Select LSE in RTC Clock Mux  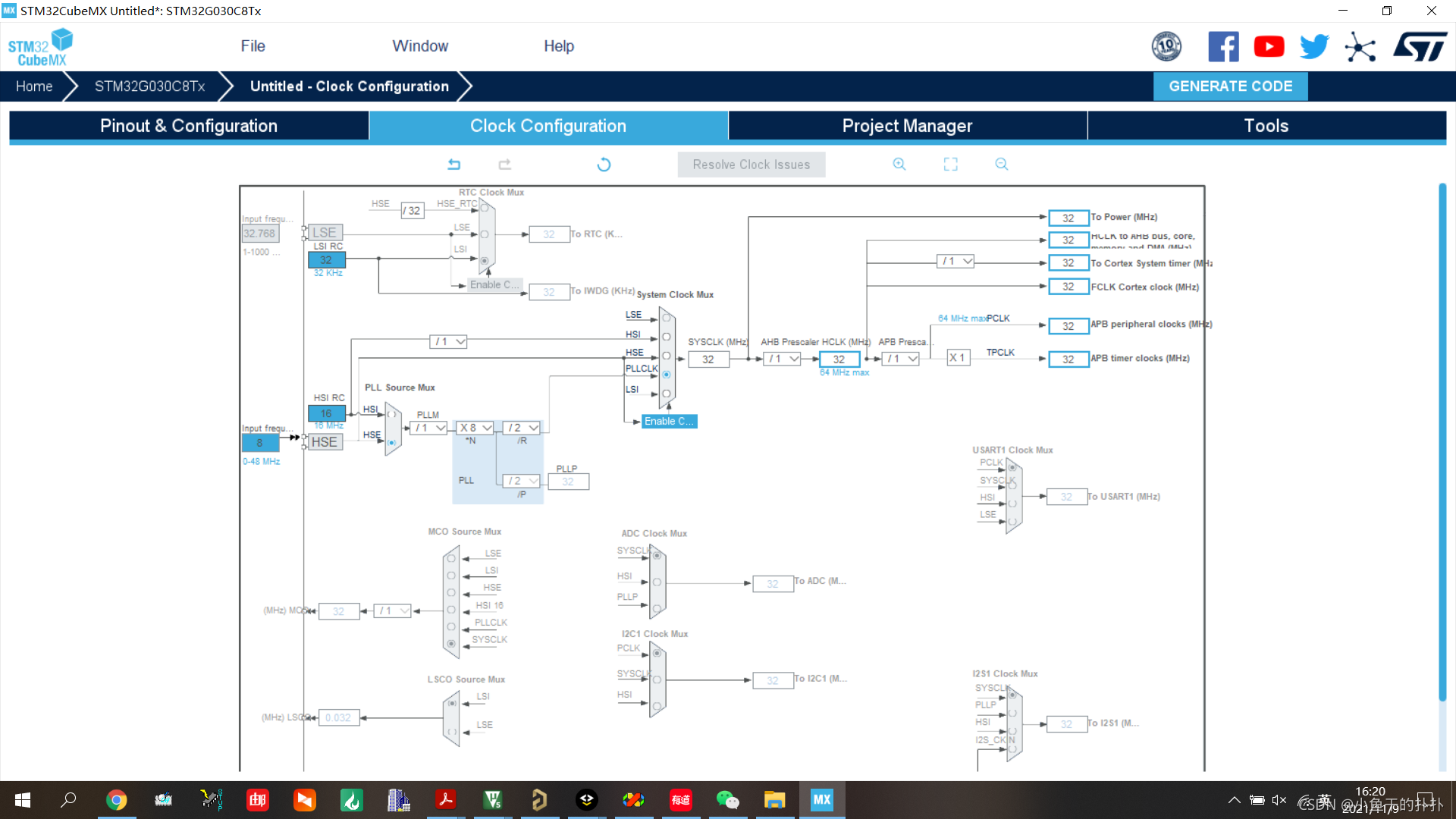coord(485,234)
